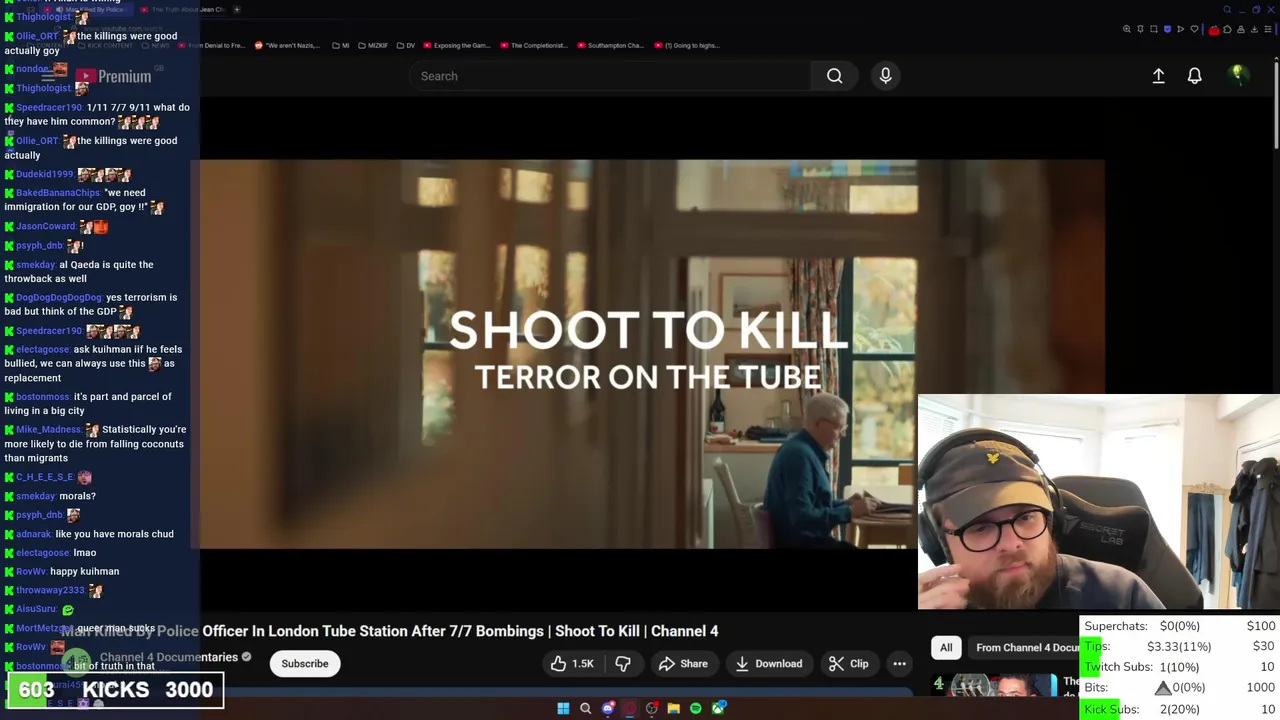Open '(1) Going to highs...' bookmark
The image size is (1280, 720).
click(x=686, y=45)
